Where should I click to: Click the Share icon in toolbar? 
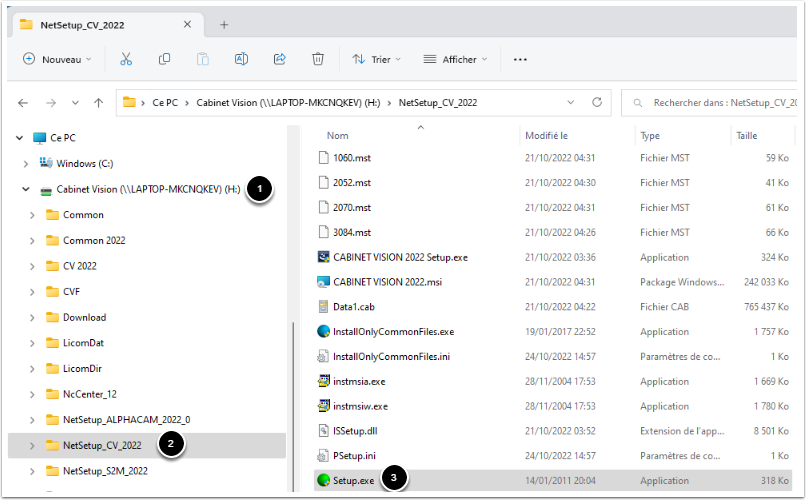[x=280, y=59]
